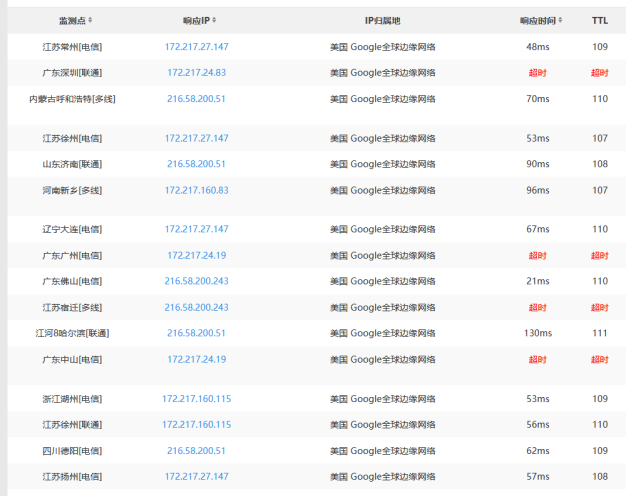Open IP 172.217.160.115 for 浙江湖州[电信]

click(x=196, y=399)
